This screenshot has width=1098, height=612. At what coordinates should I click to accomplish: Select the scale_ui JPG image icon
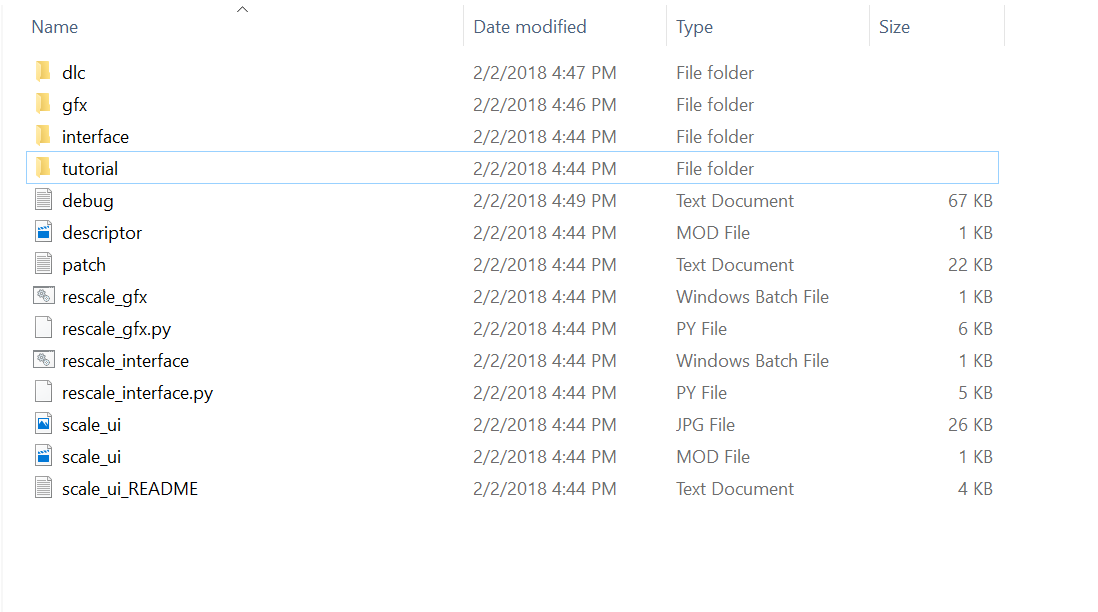point(43,425)
